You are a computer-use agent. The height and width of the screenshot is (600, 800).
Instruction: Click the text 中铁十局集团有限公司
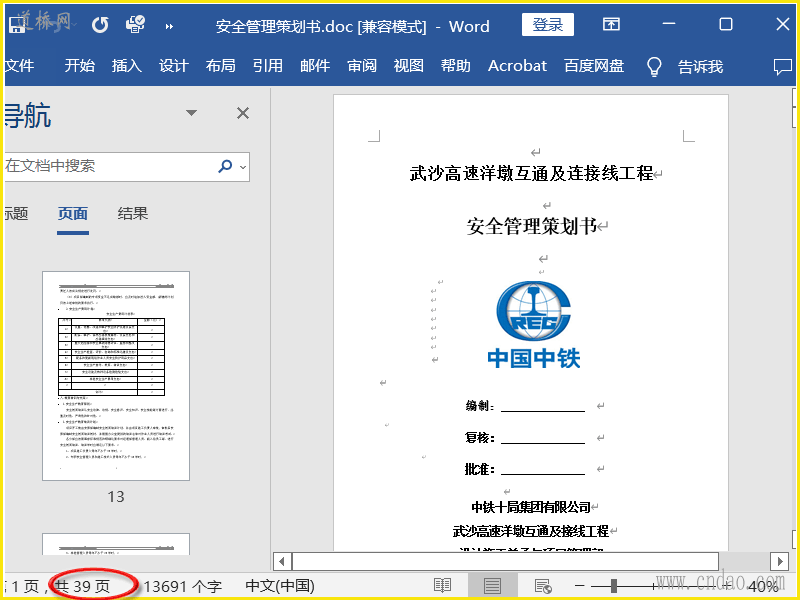pyautogui.click(x=531, y=507)
